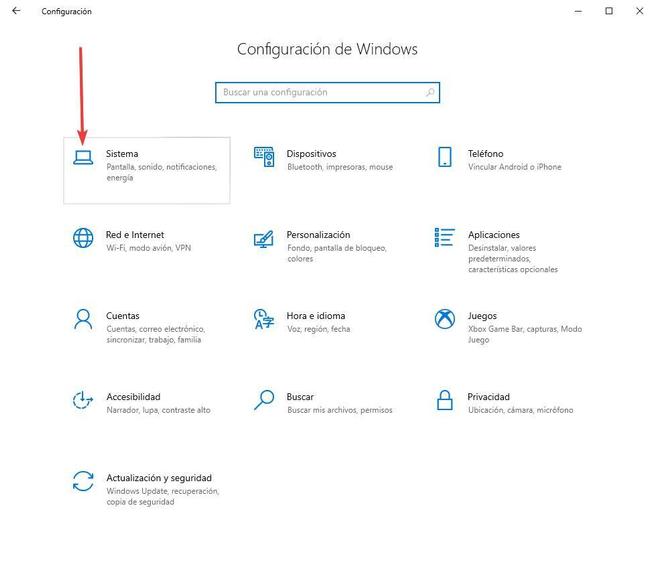The image size is (655, 566).
Task: Open the Hora e idioma category title
Action: pos(316,316)
